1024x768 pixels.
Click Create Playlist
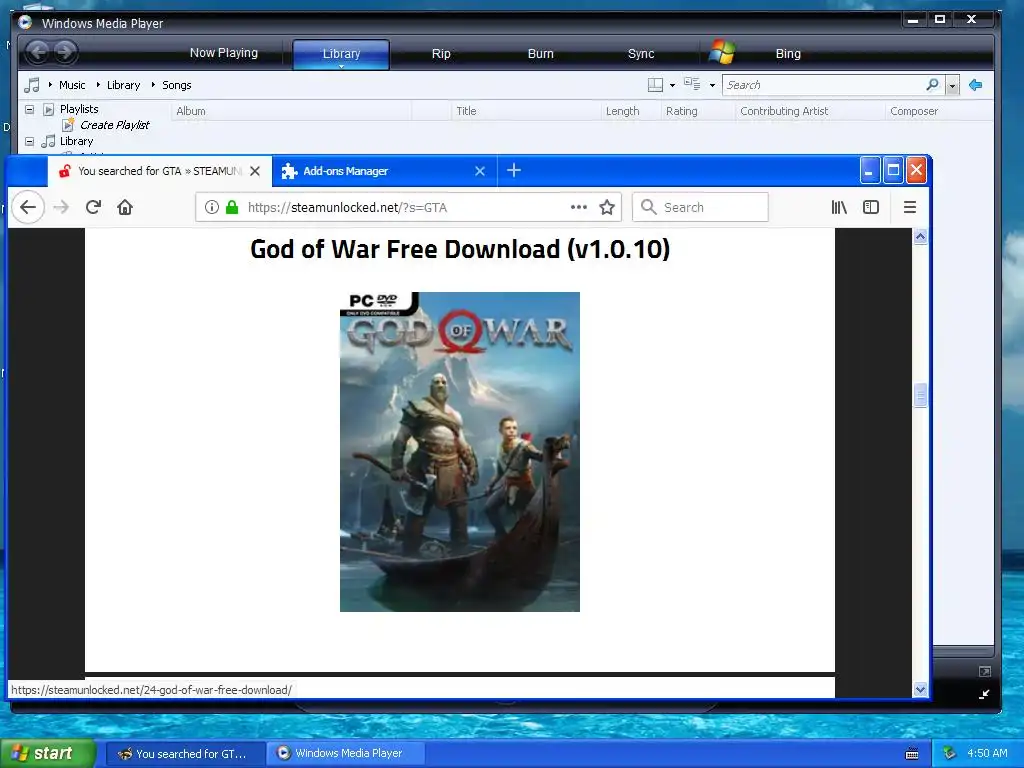pos(114,125)
